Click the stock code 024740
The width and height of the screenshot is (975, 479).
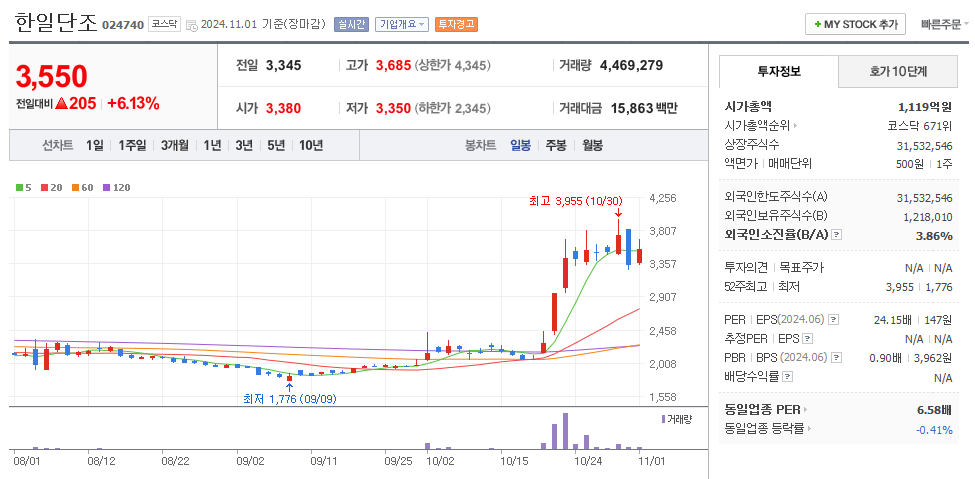click(123, 26)
